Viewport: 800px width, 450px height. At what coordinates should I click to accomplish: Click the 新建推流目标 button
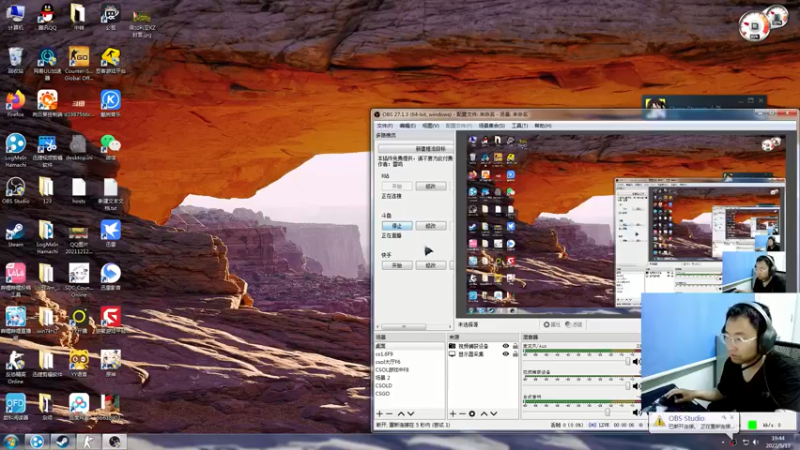(415, 148)
